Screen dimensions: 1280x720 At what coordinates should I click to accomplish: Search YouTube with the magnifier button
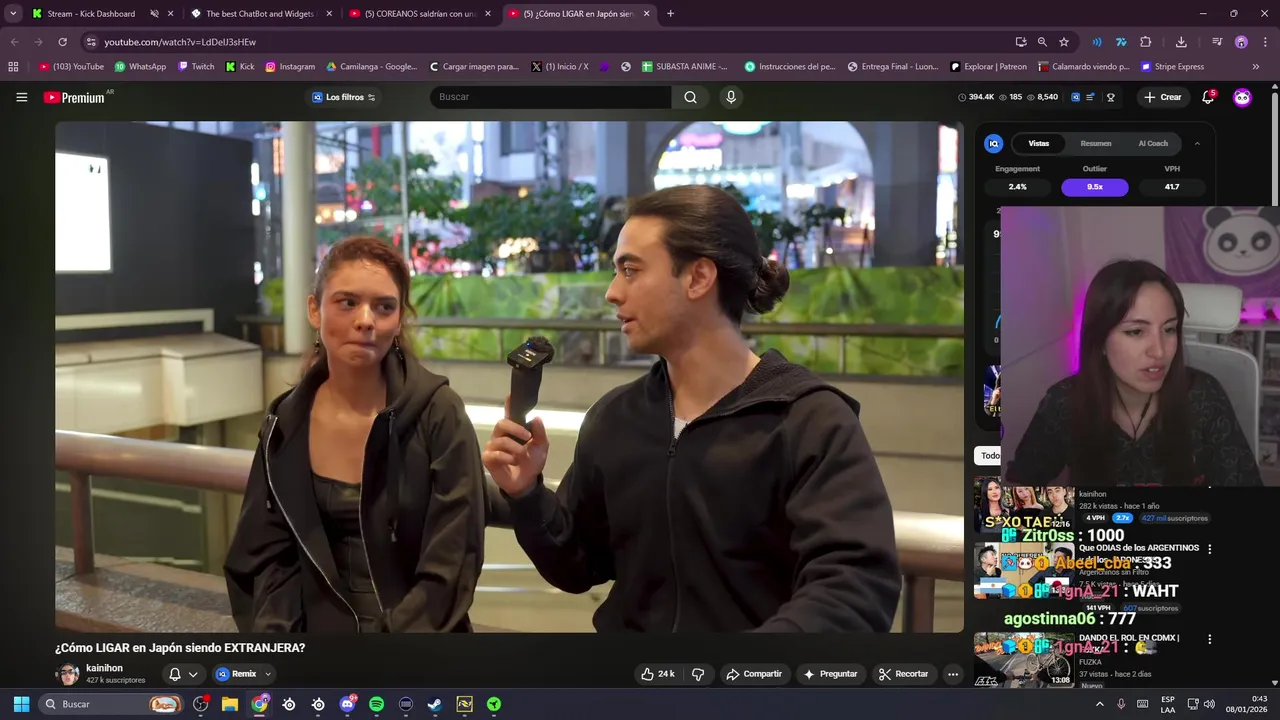point(690,97)
